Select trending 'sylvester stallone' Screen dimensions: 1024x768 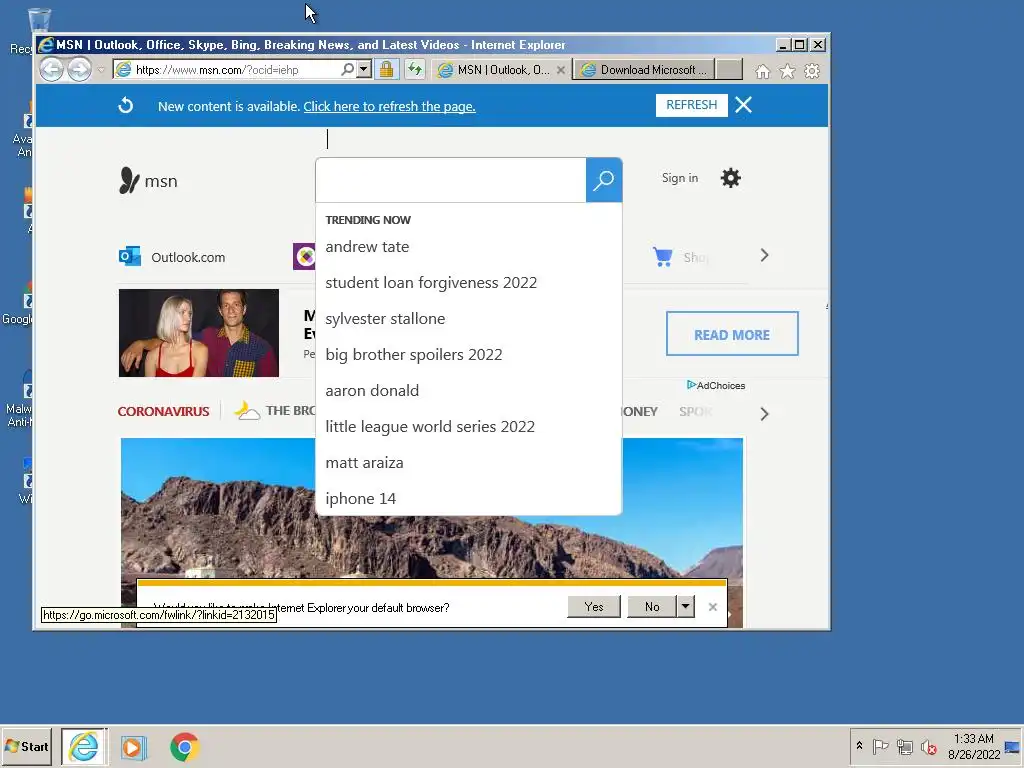(x=385, y=319)
